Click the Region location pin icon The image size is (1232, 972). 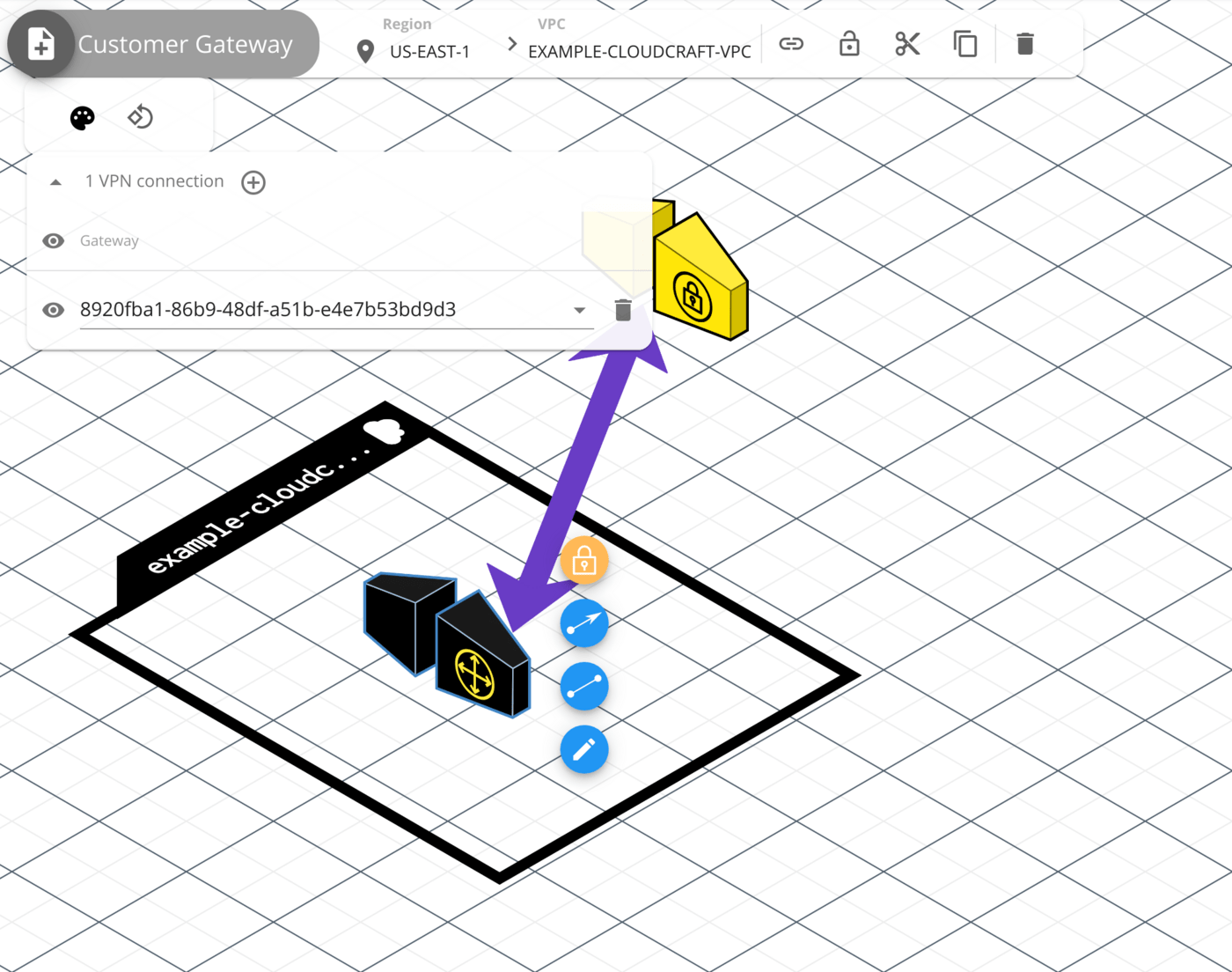(365, 52)
